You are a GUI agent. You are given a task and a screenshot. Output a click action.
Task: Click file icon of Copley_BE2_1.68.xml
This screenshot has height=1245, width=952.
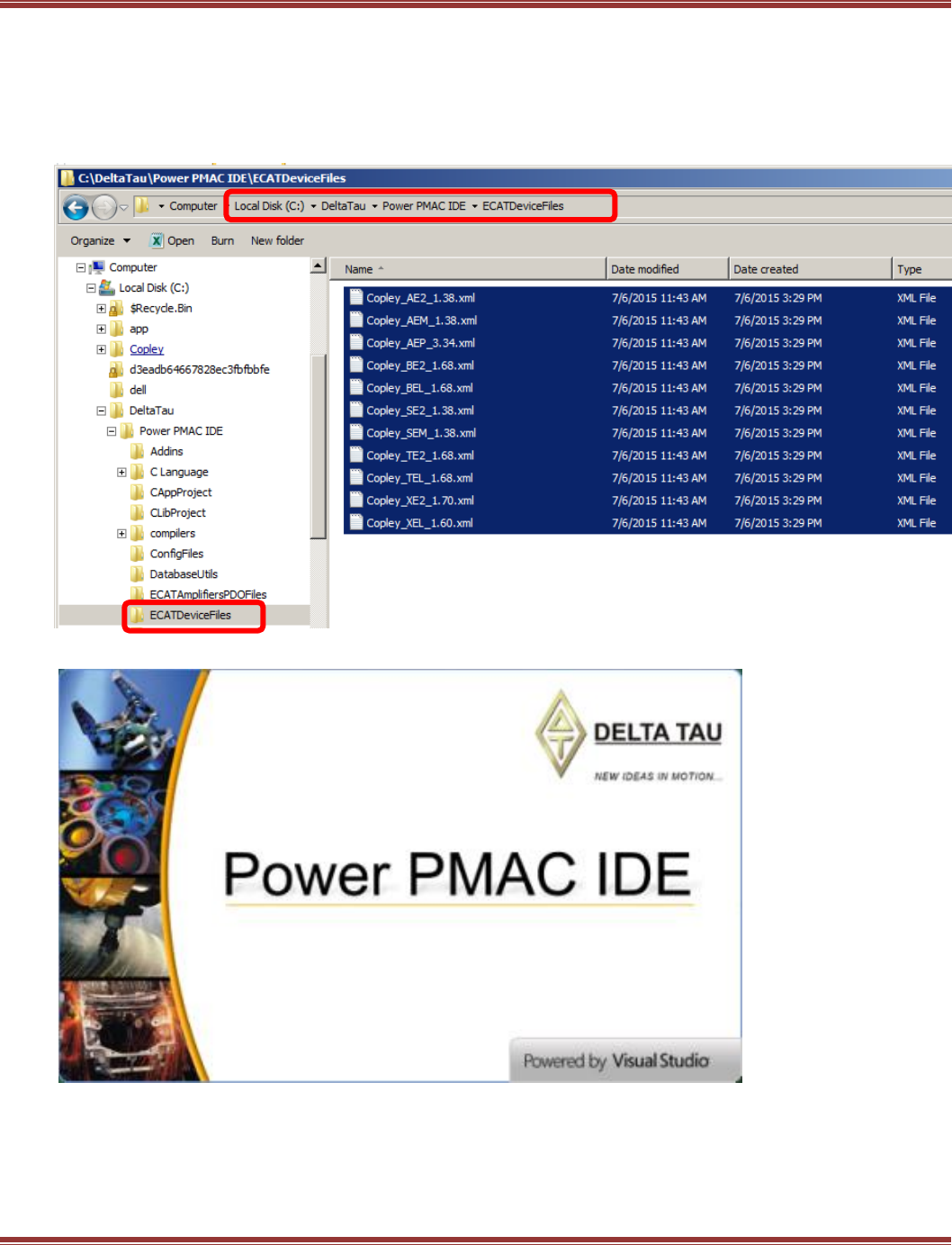click(356, 365)
